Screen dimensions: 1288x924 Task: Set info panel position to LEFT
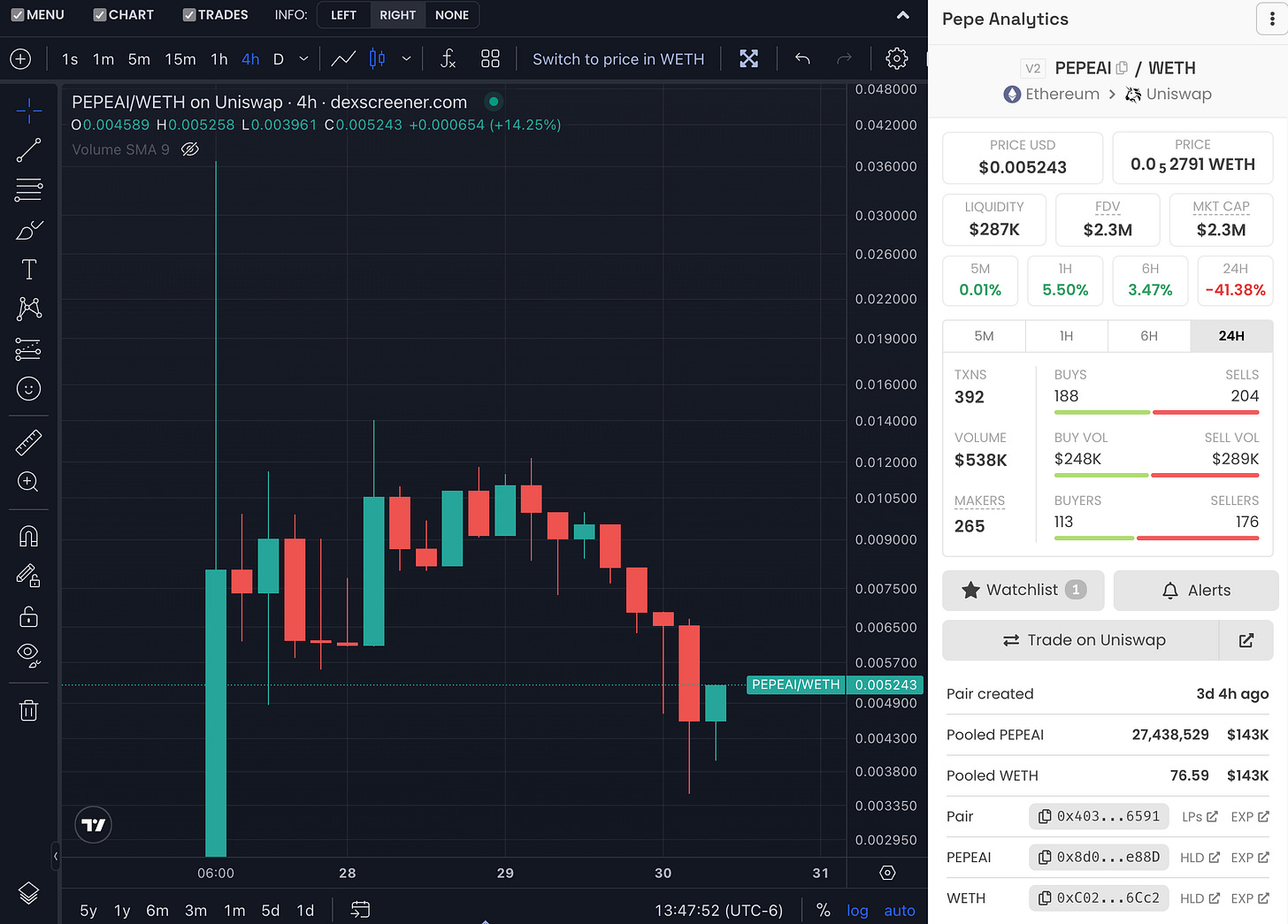(x=343, y=15)
